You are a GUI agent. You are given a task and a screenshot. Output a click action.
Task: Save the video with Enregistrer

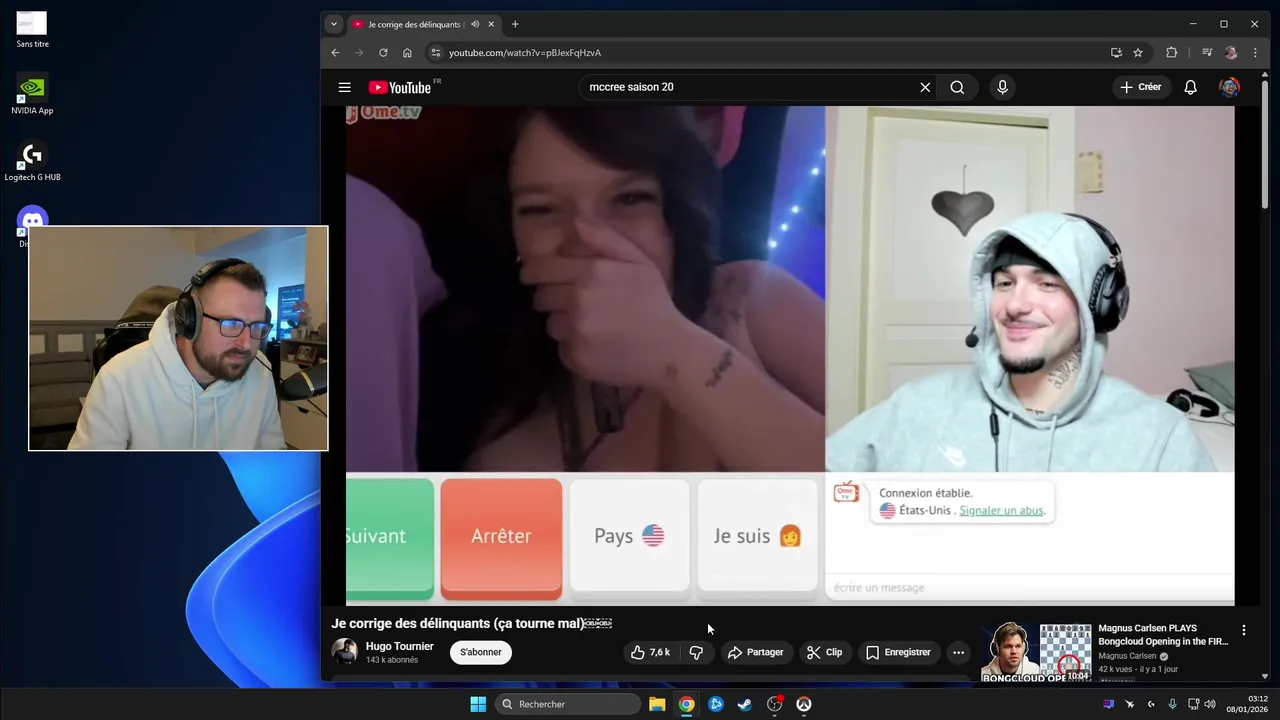pos(898,652)
